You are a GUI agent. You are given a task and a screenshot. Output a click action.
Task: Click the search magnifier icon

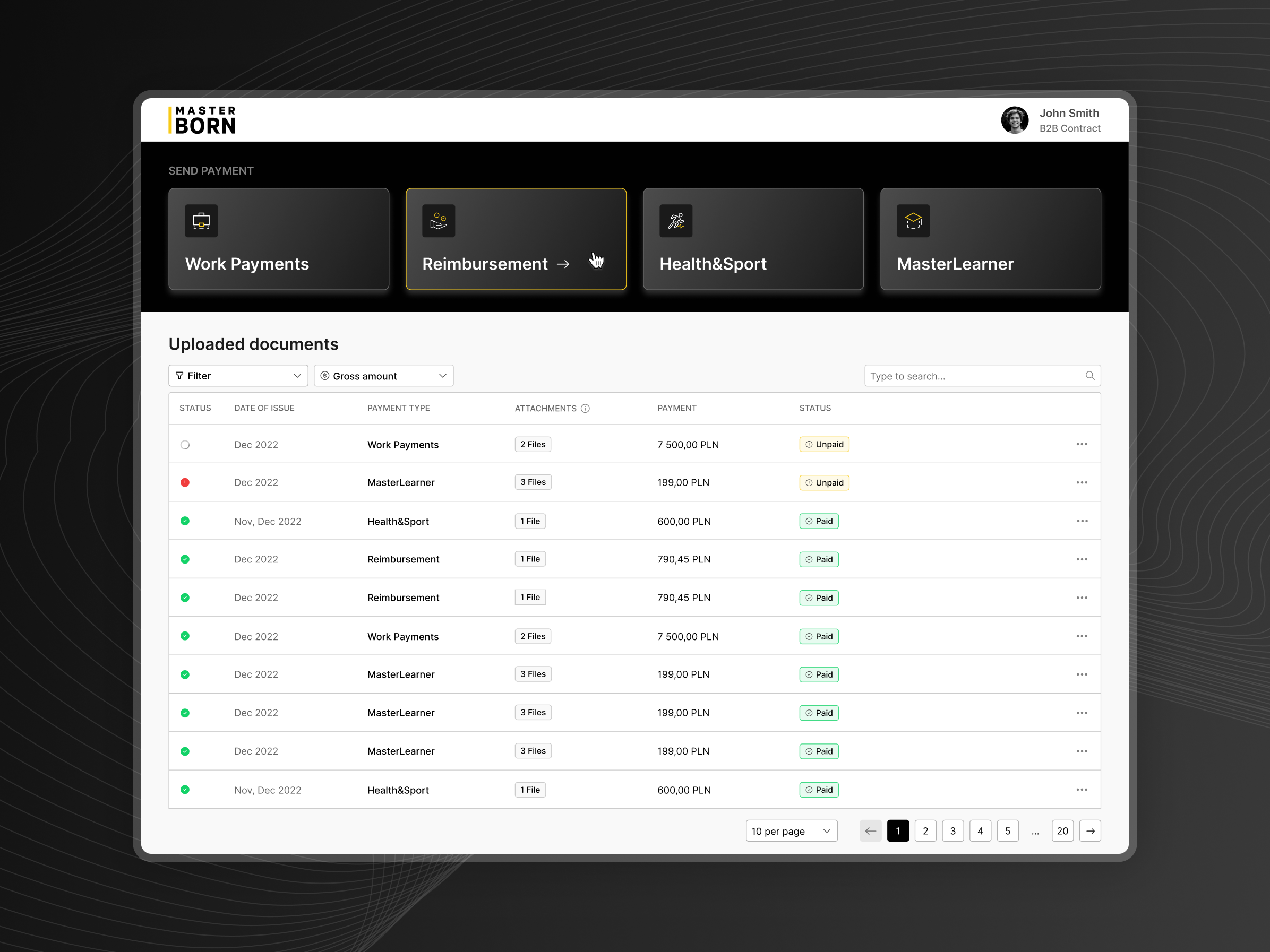coord(1089,375)
